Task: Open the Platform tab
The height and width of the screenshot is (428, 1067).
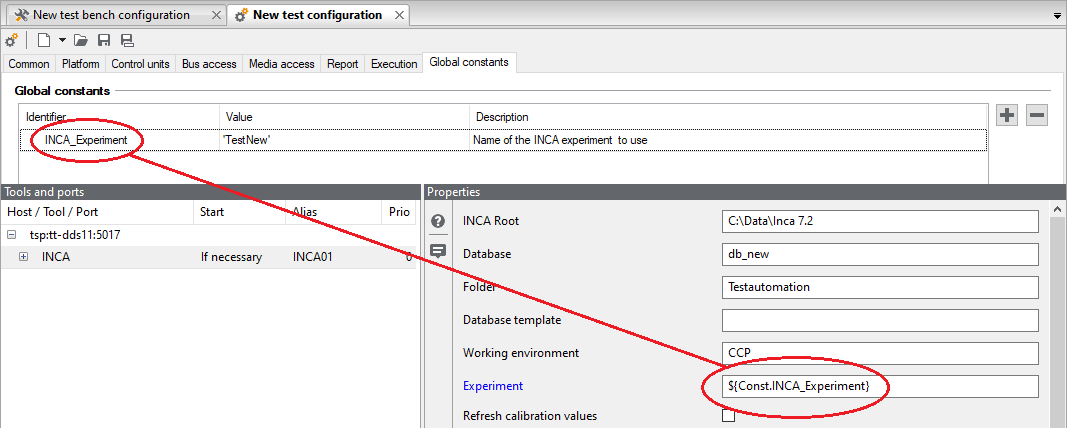Action: [x=81, y=63]
